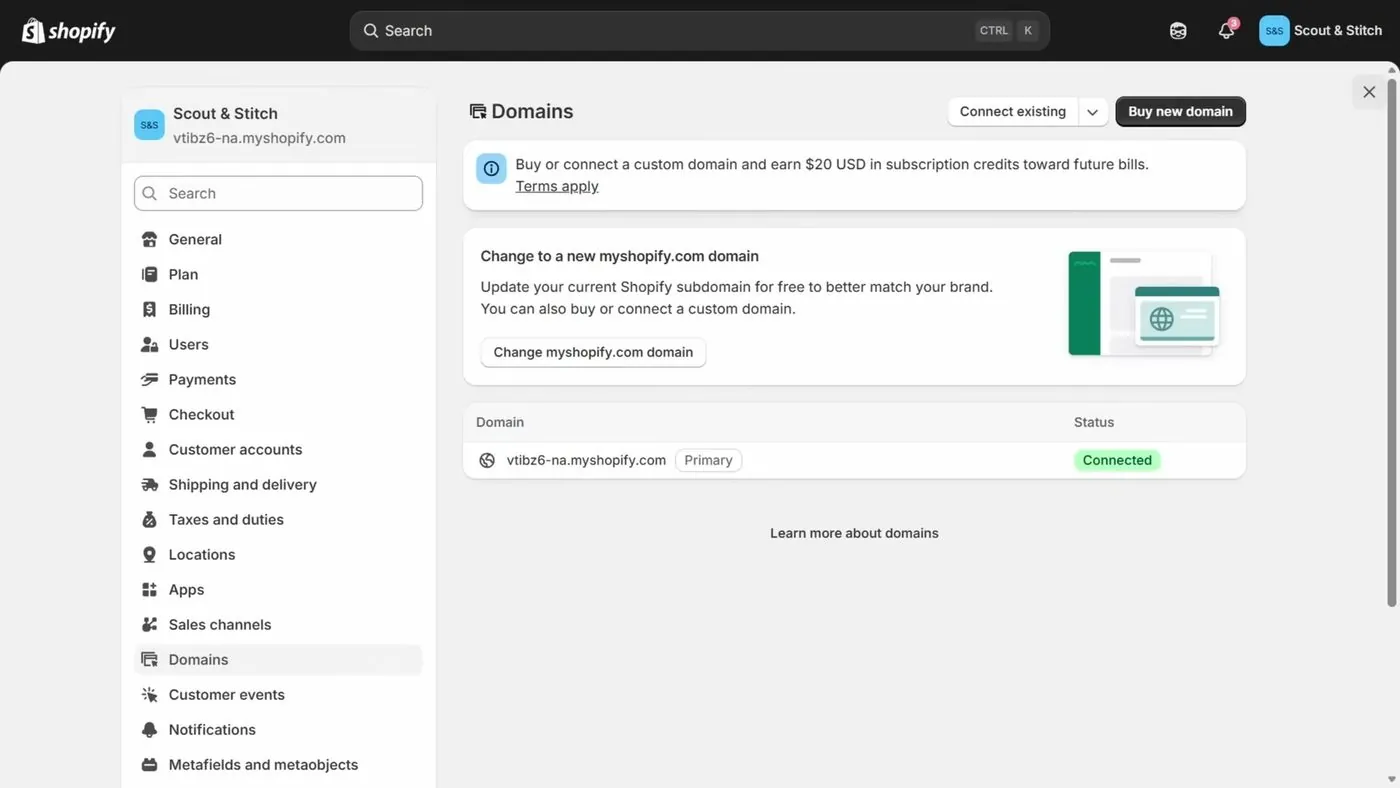Expand the Connect existing dropdown arrow
The image size is (1400, 788).
point(1093,112)
